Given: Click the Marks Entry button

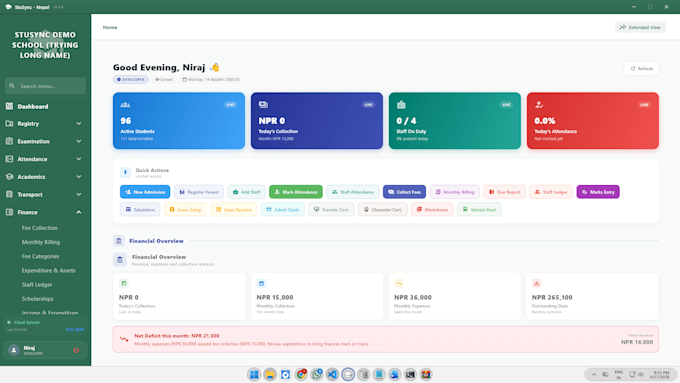Looking at the screenshot, I should (598, 192).
